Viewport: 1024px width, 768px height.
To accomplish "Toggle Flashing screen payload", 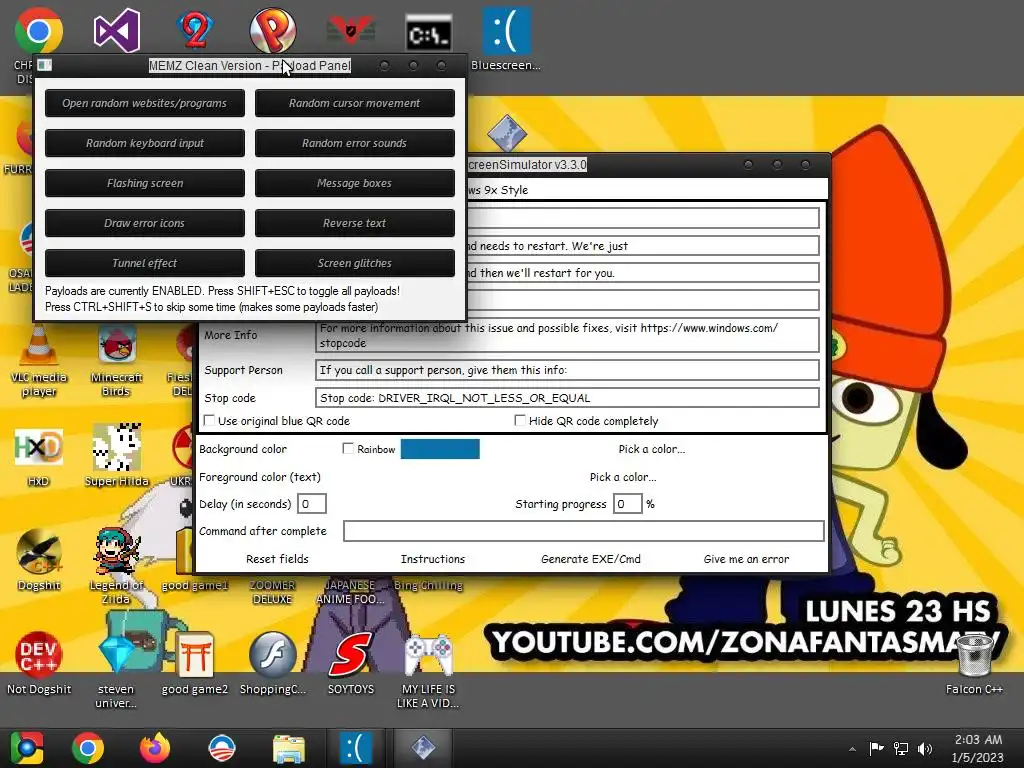I will pyautogui.click(x=145, y=183).
